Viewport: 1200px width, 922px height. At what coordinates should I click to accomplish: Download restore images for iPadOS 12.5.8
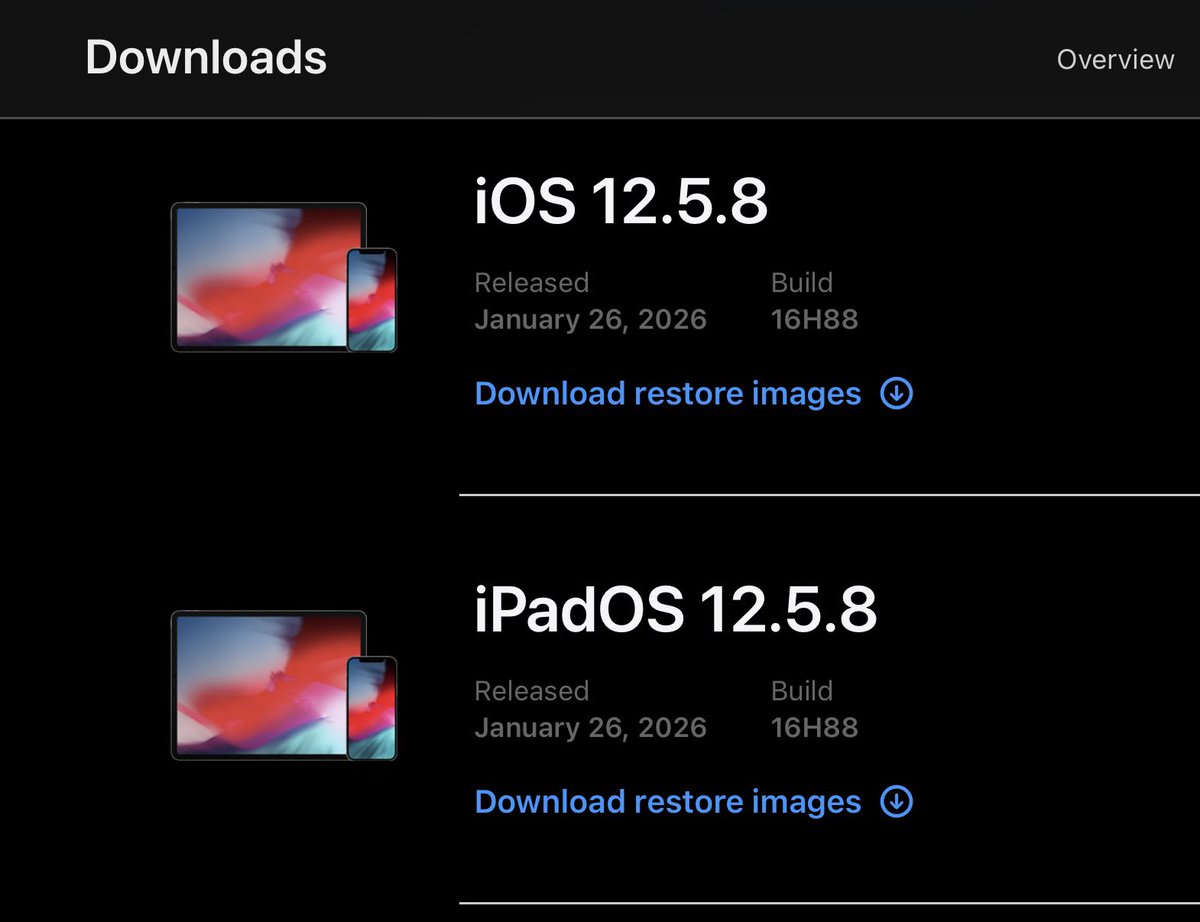pos(667,802)
